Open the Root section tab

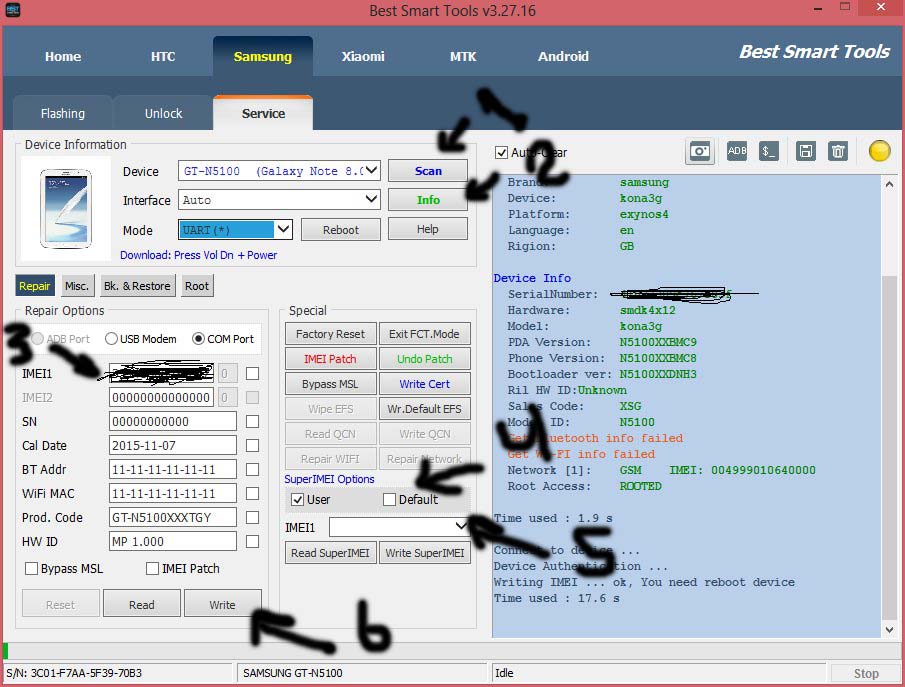[196, 286]
